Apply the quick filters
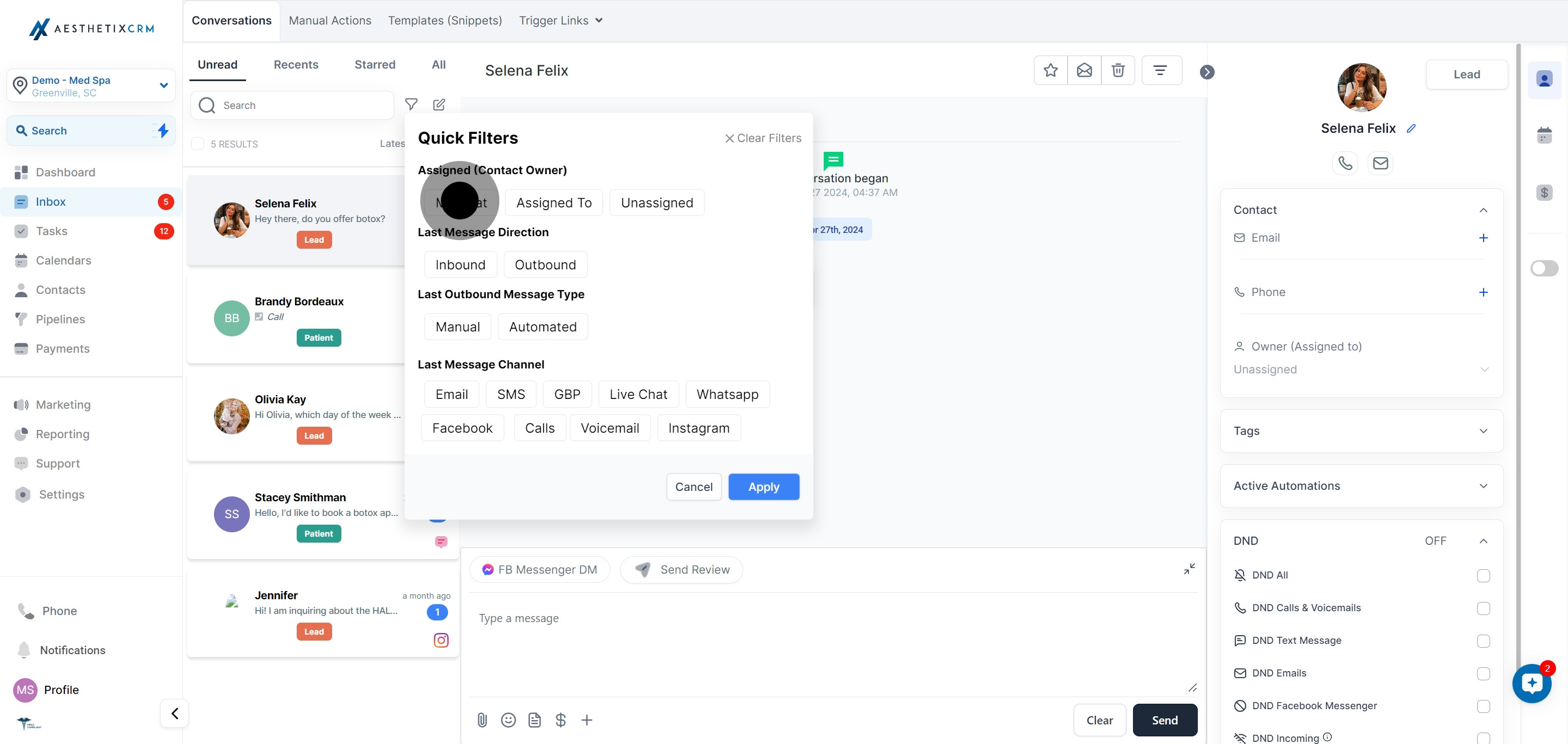 click(763, 487)
